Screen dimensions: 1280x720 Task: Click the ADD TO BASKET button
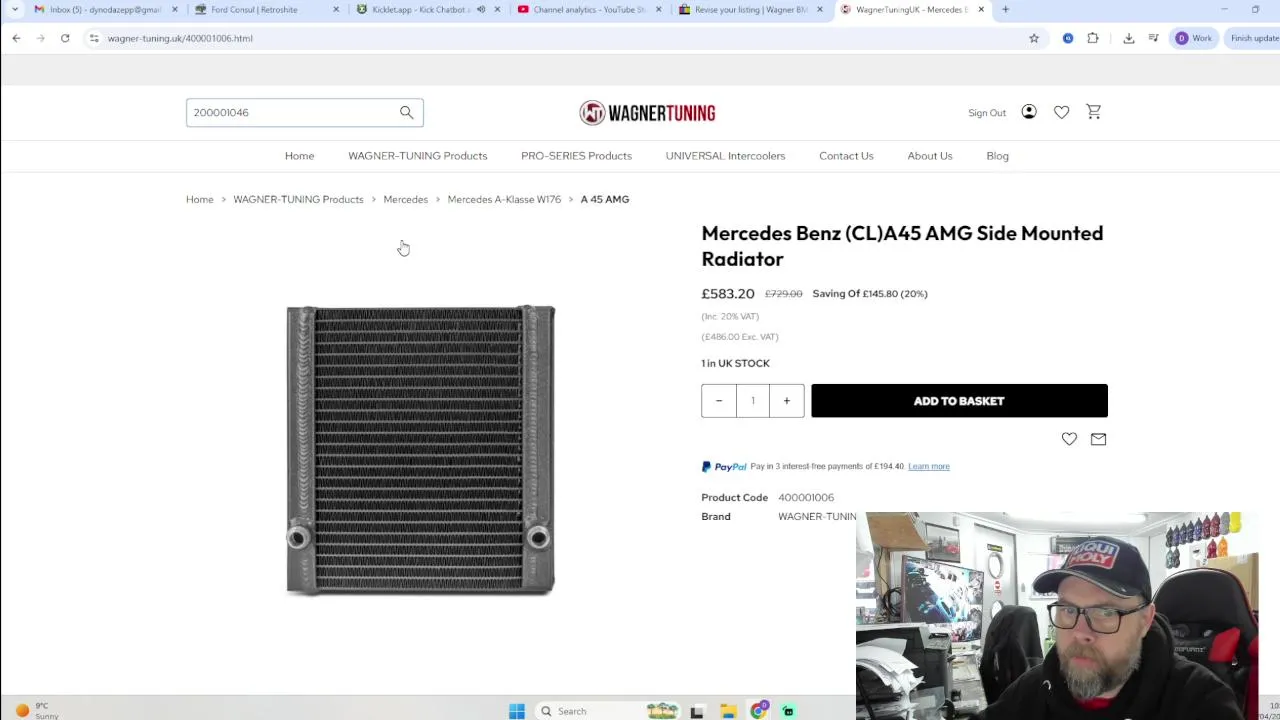click(959, 401)
